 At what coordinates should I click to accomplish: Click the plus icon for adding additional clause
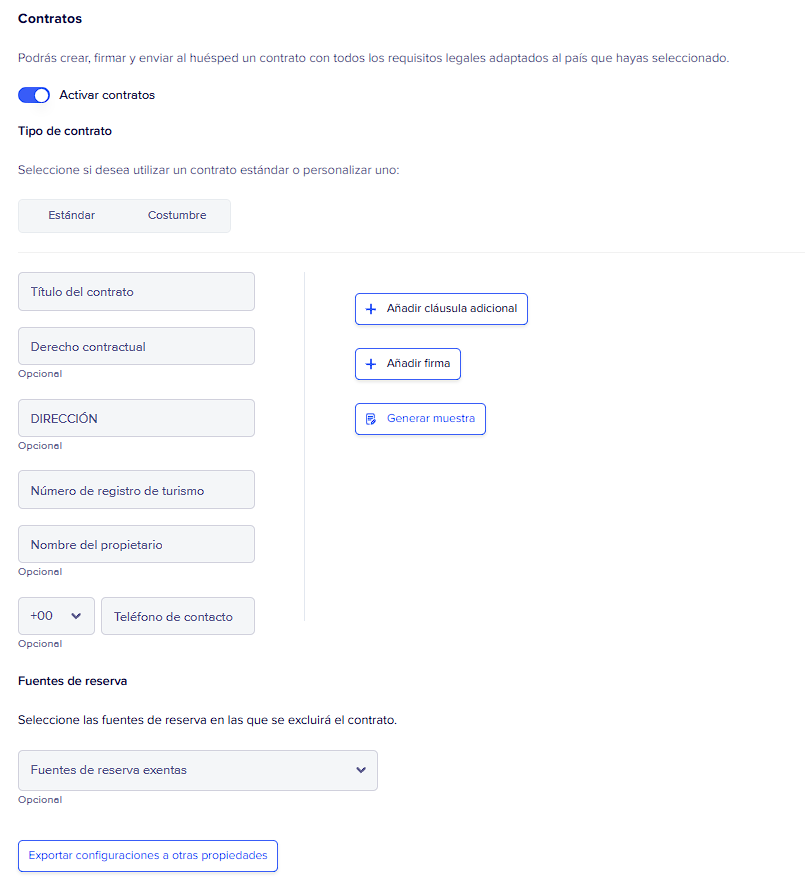pyautogui.click(x=371, y=309)
